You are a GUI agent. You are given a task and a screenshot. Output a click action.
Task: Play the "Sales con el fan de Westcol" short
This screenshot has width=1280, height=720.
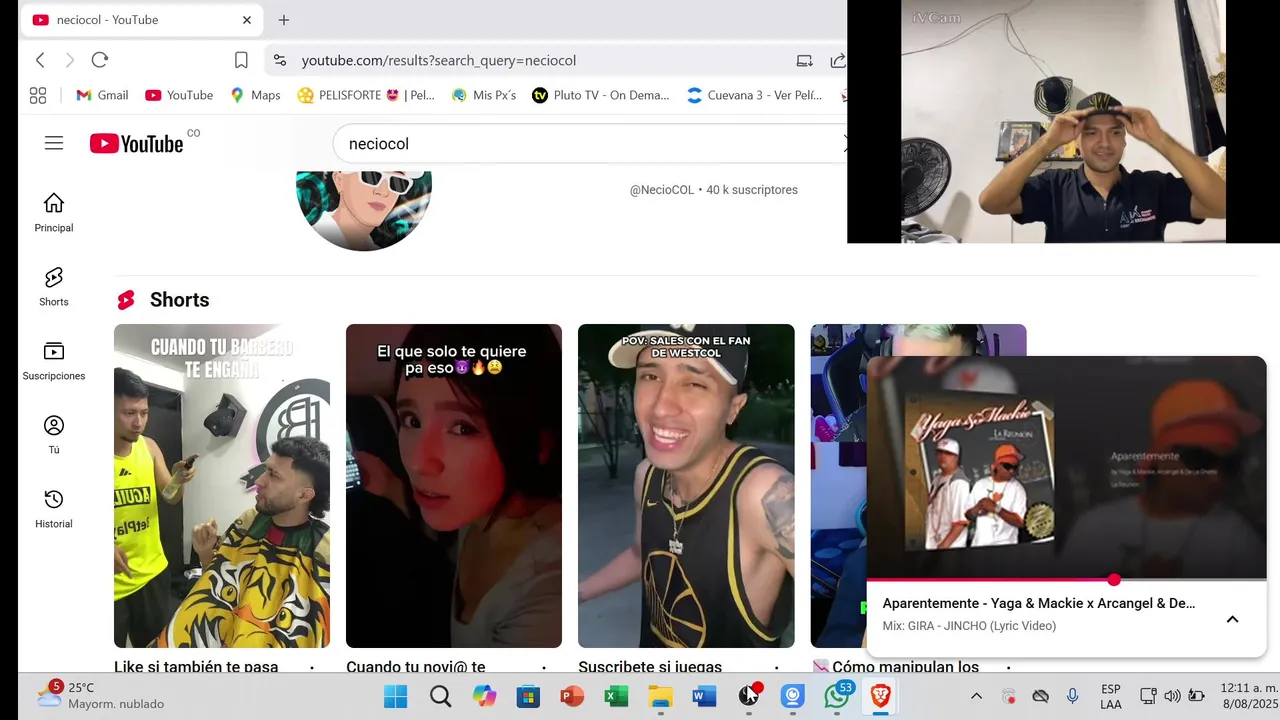(686, 486)
